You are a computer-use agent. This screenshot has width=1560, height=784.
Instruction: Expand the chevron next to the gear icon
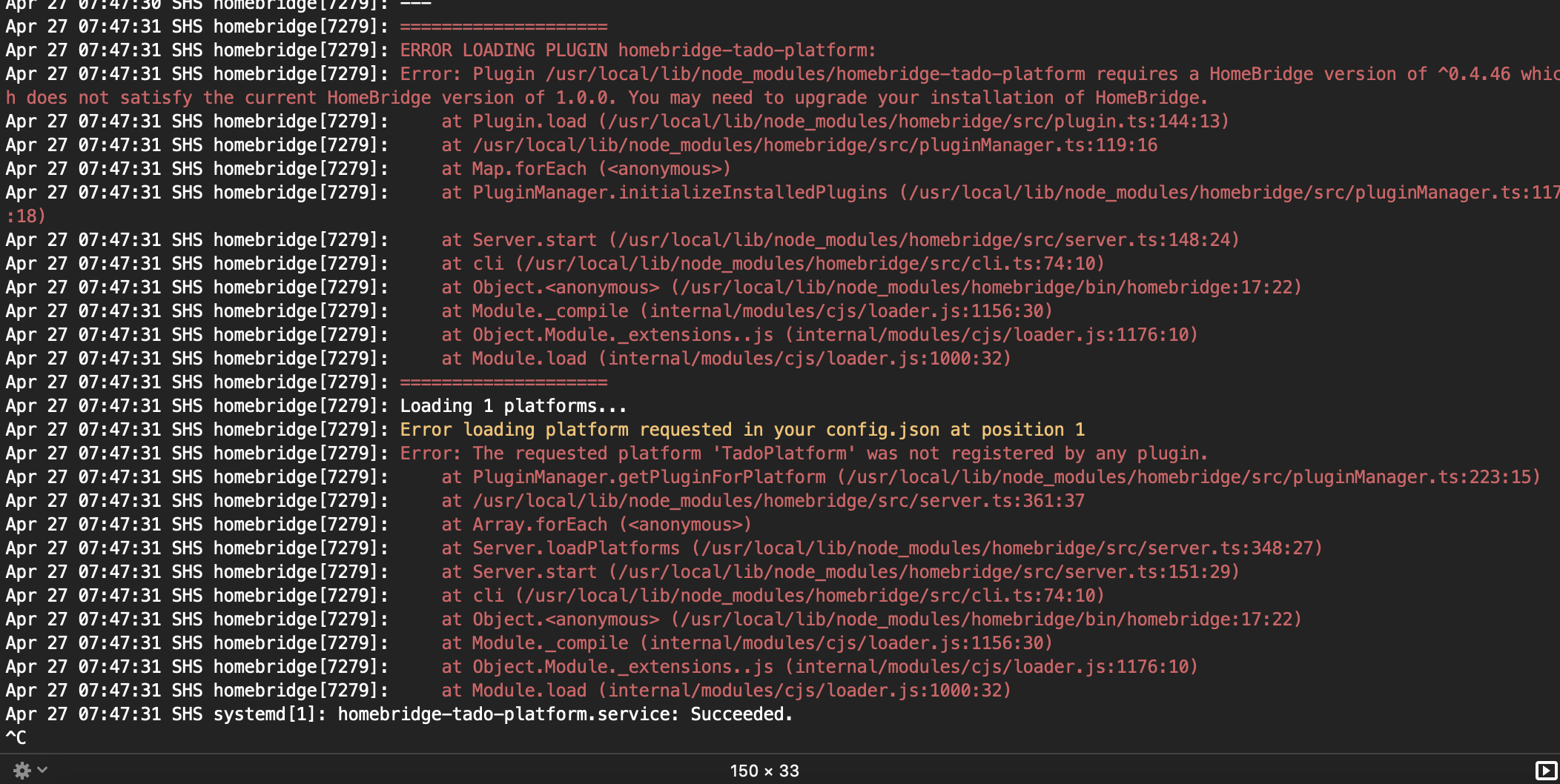tap(43, 770)
